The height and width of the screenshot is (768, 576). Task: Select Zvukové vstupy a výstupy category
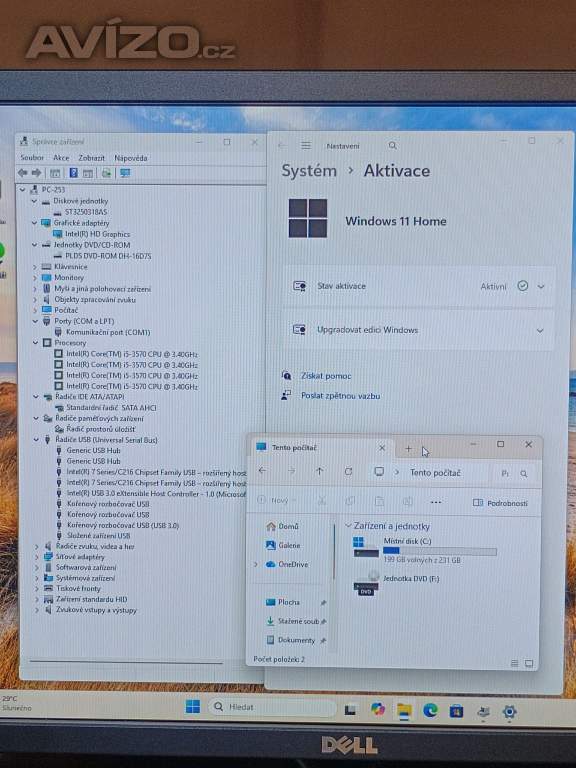click(x=96, y=610)
